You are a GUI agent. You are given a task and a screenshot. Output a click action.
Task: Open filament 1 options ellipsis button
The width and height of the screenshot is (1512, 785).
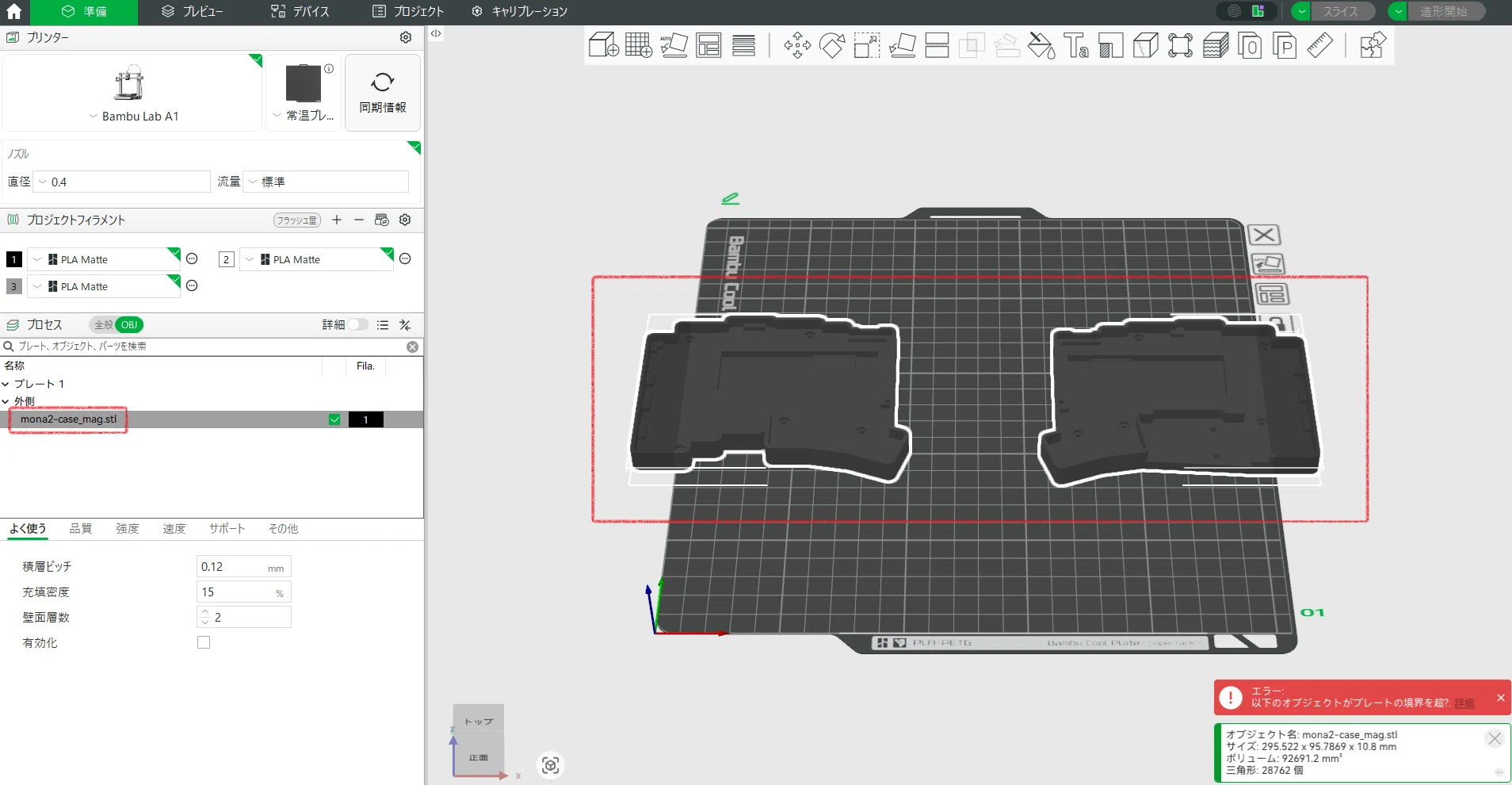(192, 258)
